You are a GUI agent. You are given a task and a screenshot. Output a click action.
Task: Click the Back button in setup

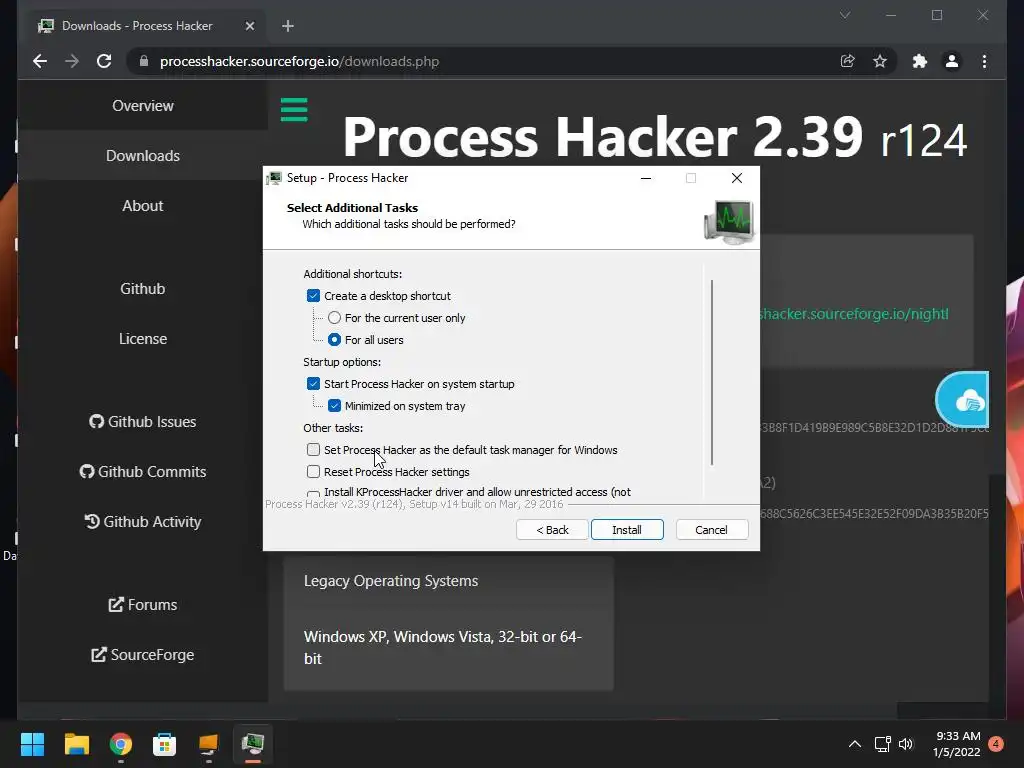click(x=552, y=530)
